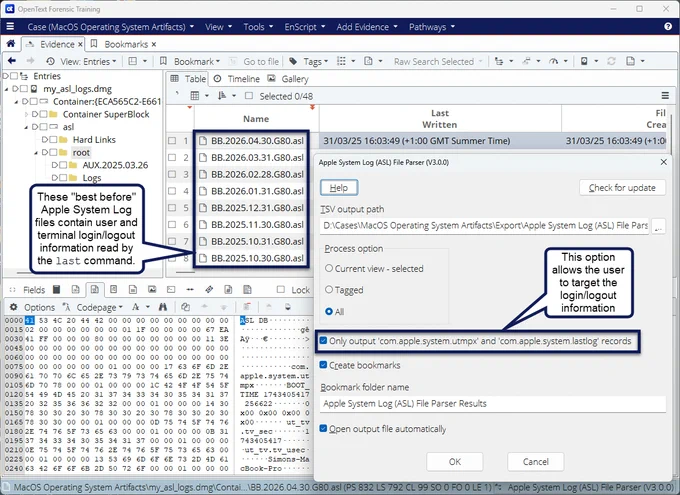The height and width of the screenshot is (495, 680).
Task: Toggle the Create bookmarks checkbox
Action: (x=323, y=365)
